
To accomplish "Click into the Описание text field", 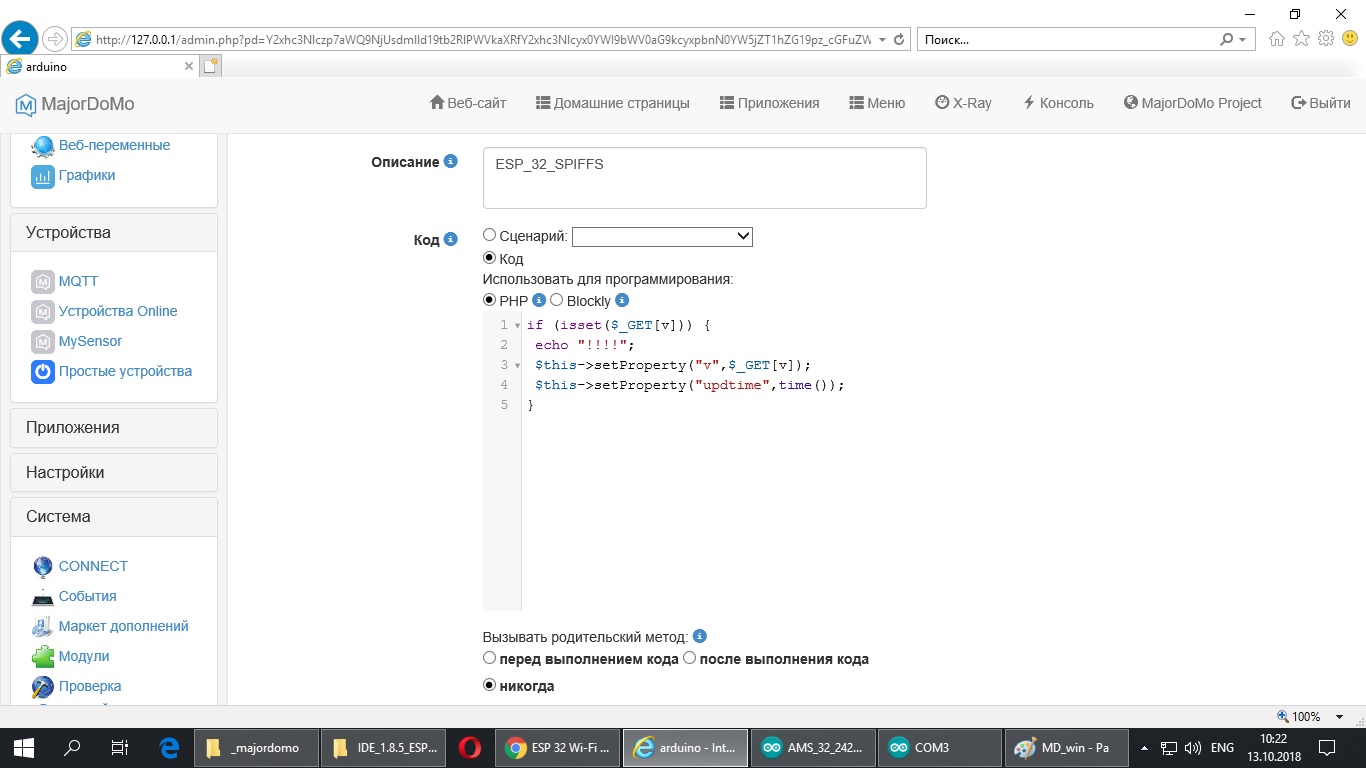I will click(x=704, y=178).
